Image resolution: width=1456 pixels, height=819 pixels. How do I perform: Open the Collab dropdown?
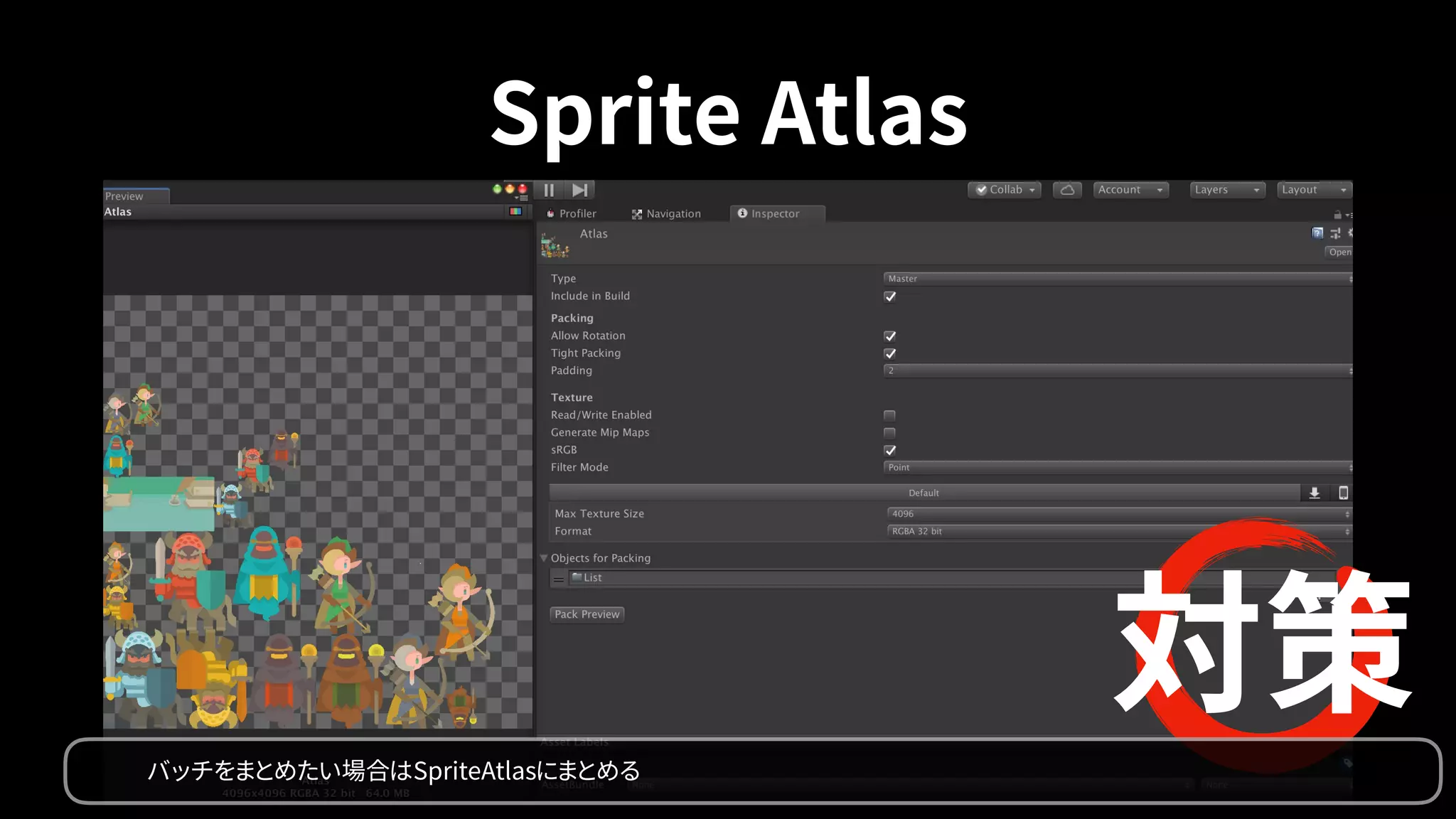coord(1005,190)
